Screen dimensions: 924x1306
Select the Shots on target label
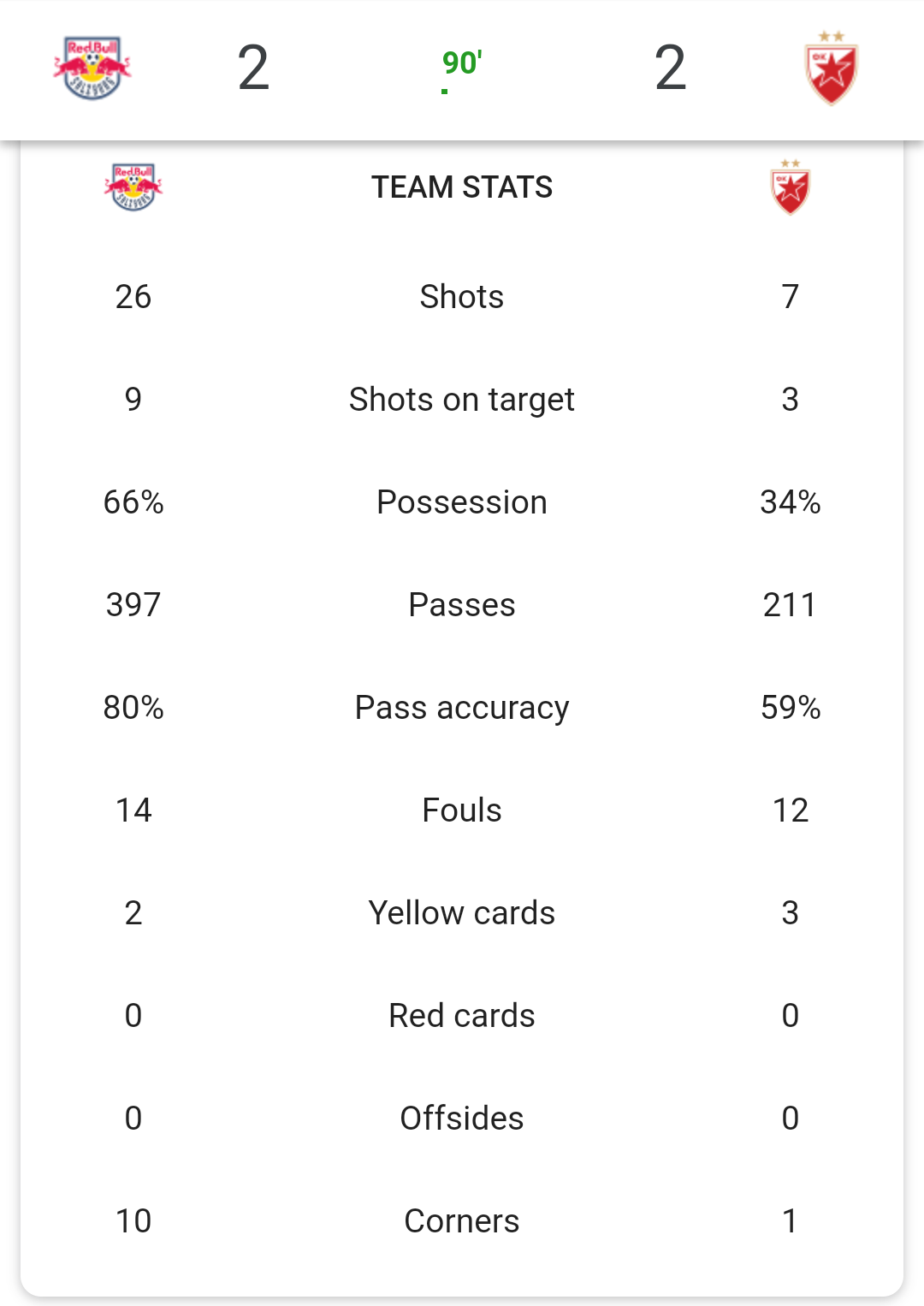[x=462, y=400]
